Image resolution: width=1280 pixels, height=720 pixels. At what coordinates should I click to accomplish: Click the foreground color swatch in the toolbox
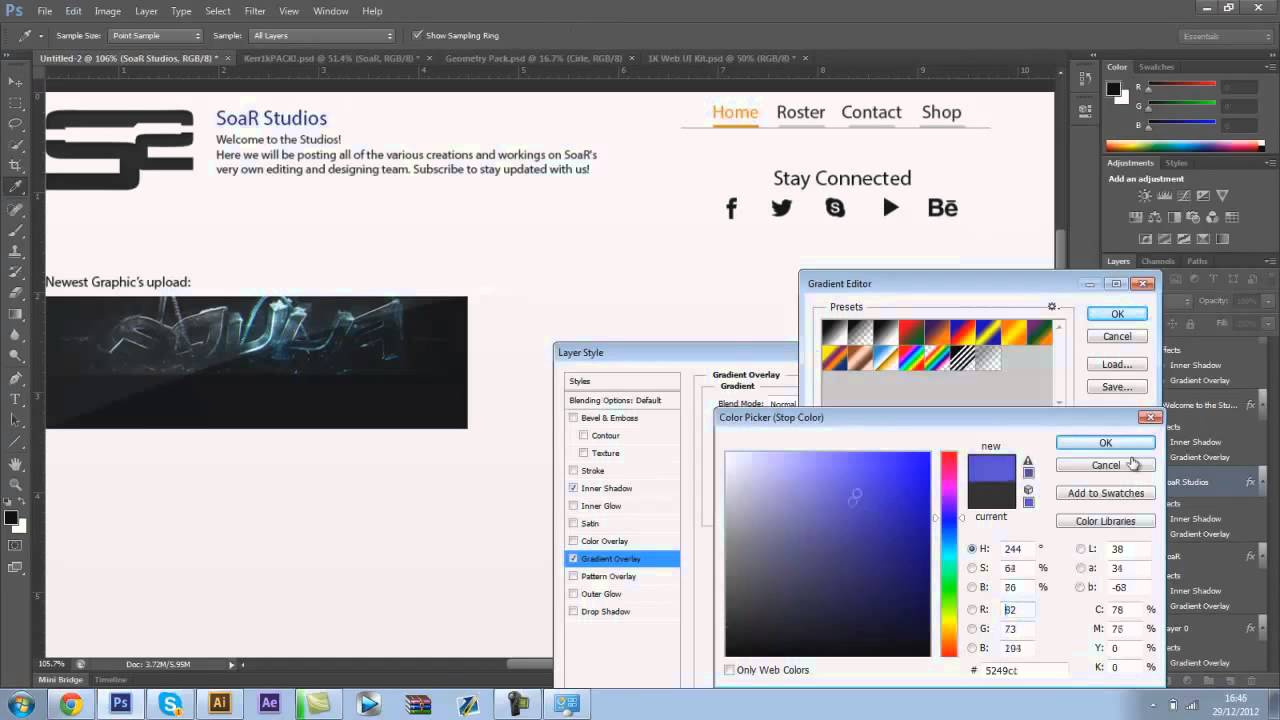pyautogui.click(x=11, y=517)
